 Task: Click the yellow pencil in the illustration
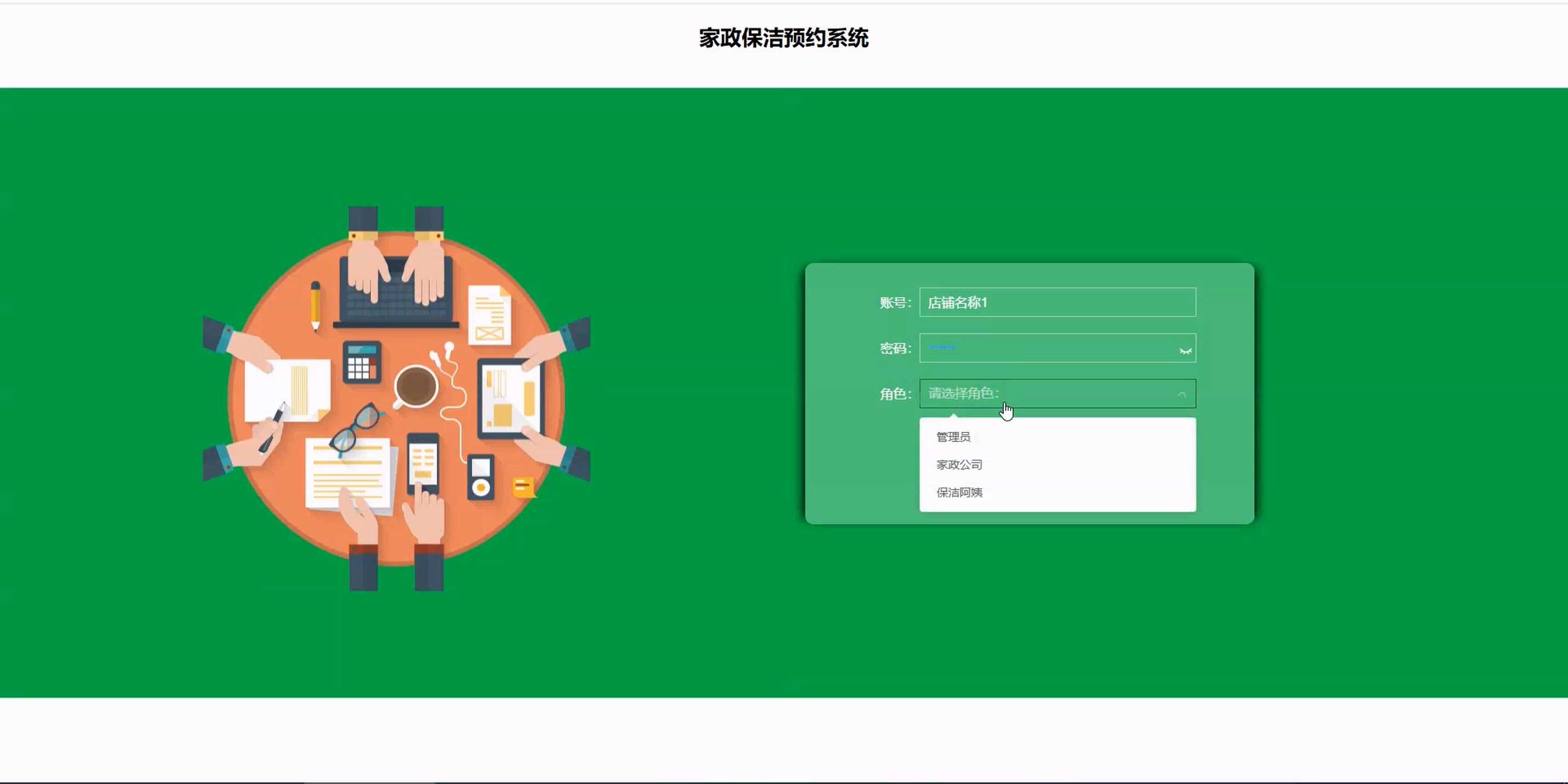point(315,306)
